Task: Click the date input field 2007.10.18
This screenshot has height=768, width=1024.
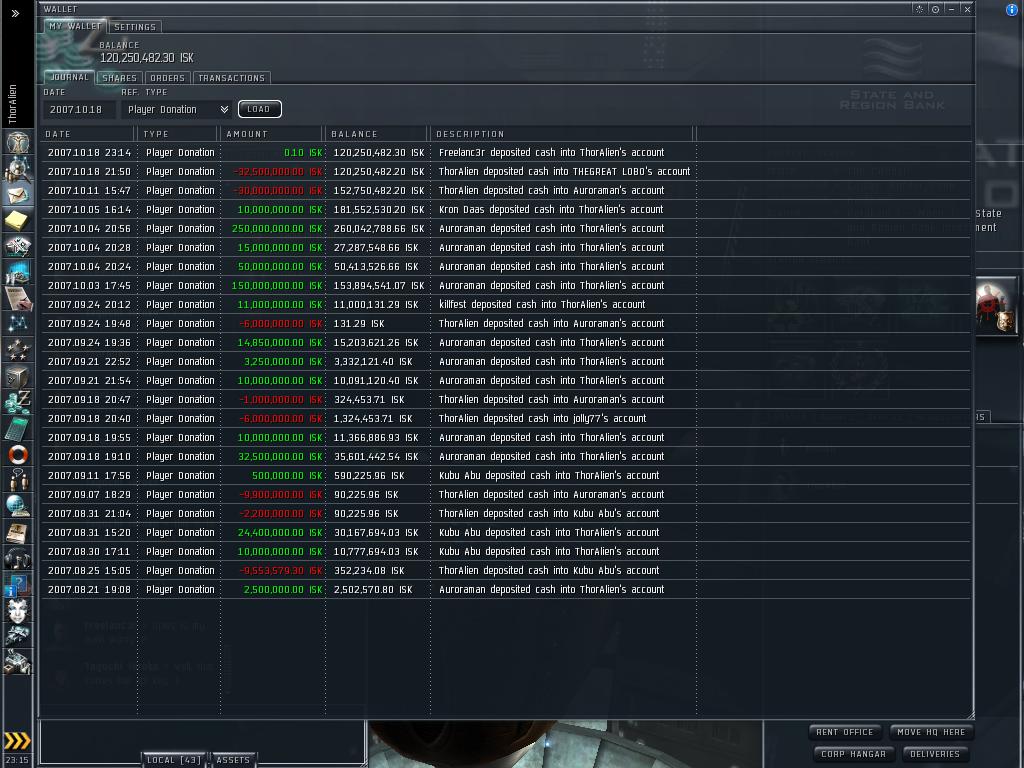Action: point(79,110)
